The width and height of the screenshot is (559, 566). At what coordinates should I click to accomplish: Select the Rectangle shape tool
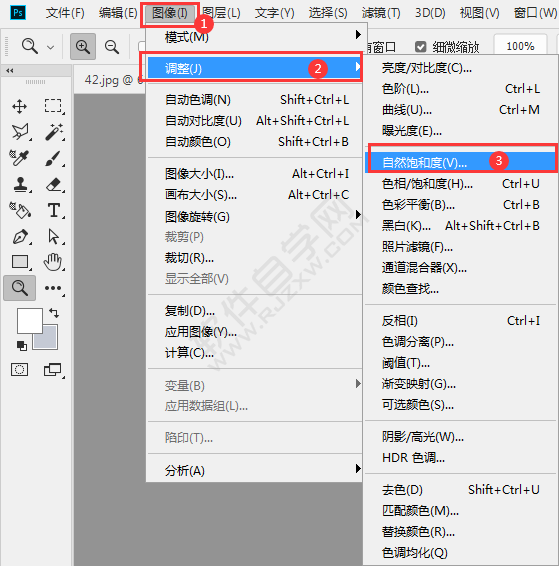[x=20, y=262]
